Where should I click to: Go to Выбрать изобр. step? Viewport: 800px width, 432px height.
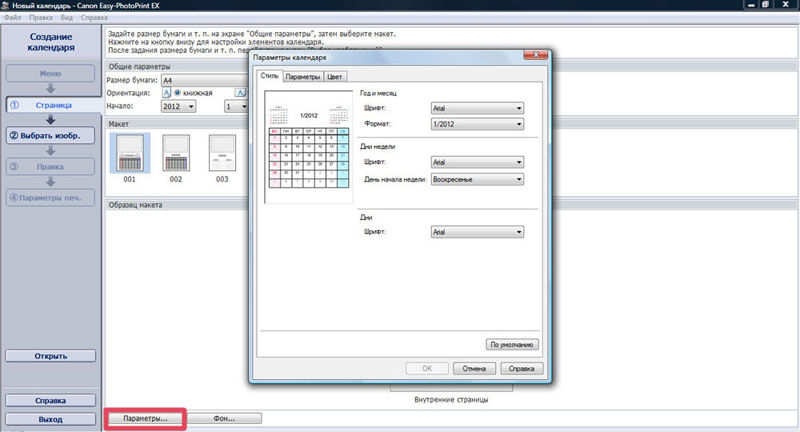[x=51, y=136]
